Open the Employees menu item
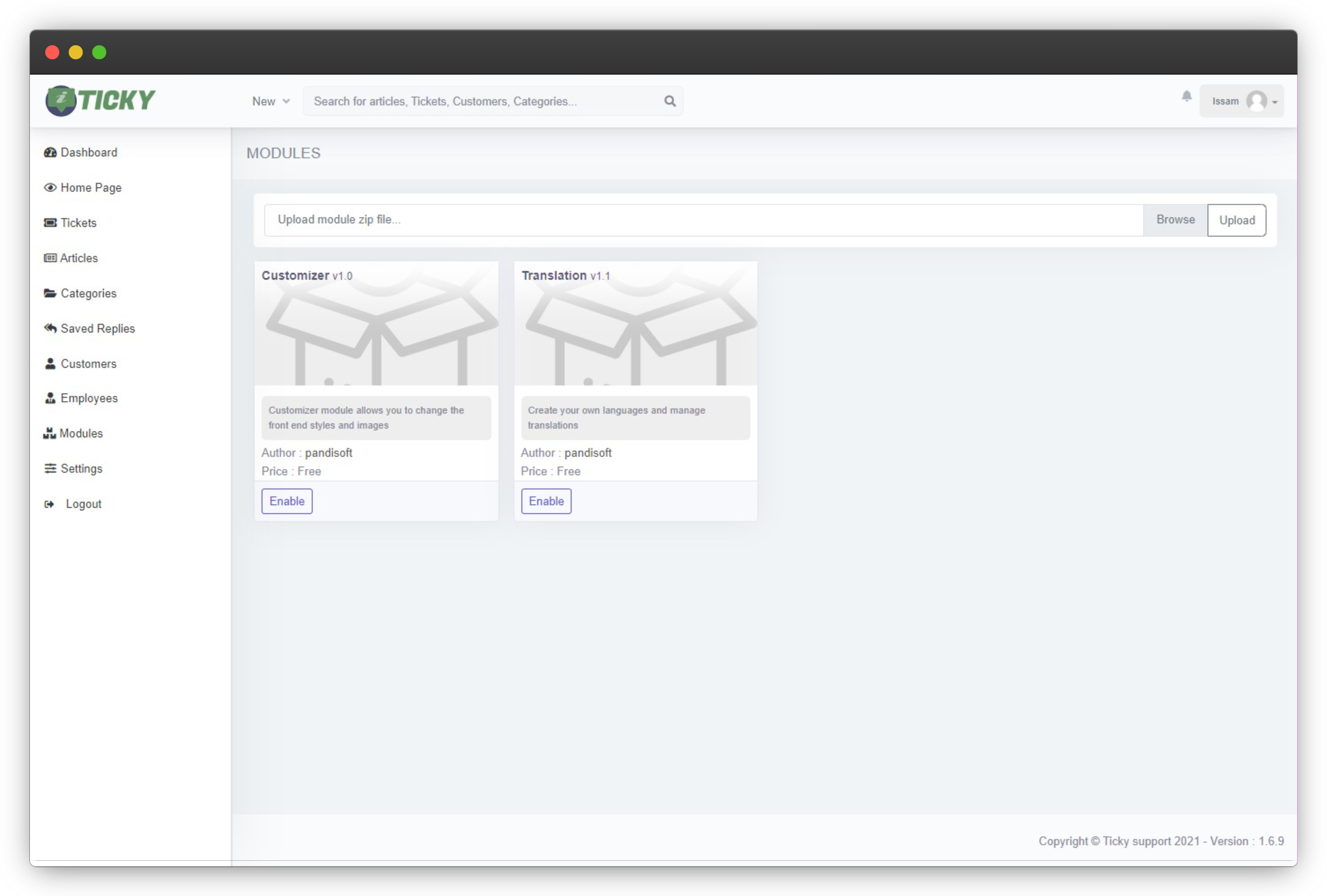This screenshot has width=1327, height=896. click(x=89, y=399)
